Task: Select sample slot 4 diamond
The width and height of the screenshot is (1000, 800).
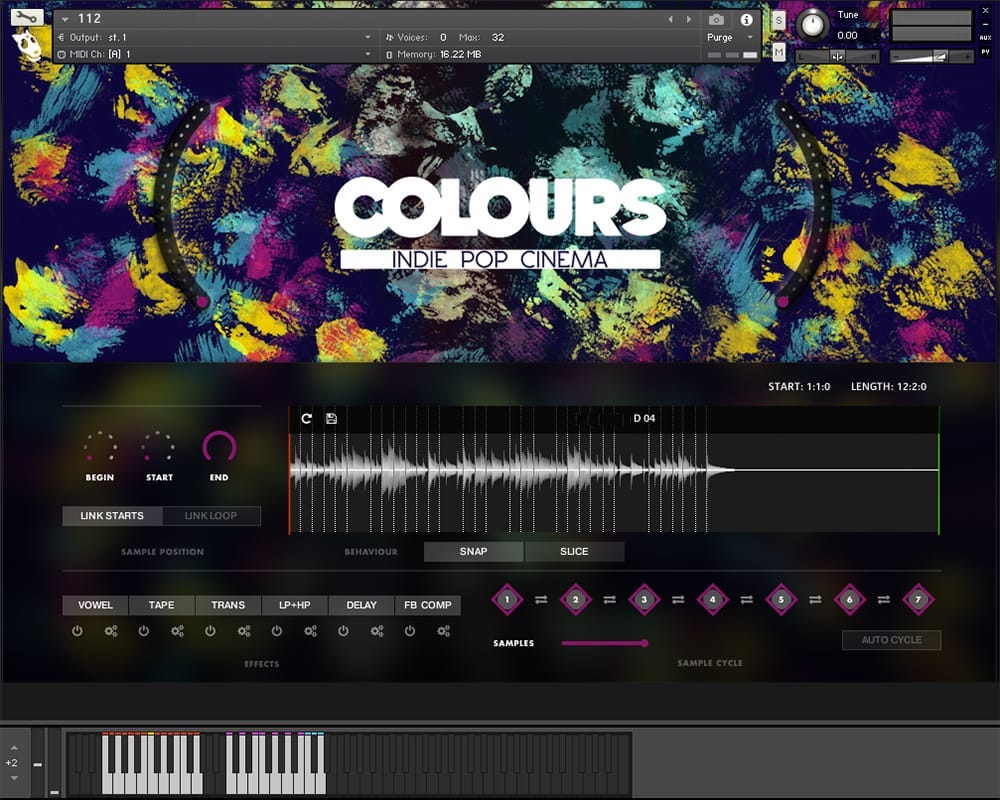Action: pyautogui.click(x=712, y=600)
